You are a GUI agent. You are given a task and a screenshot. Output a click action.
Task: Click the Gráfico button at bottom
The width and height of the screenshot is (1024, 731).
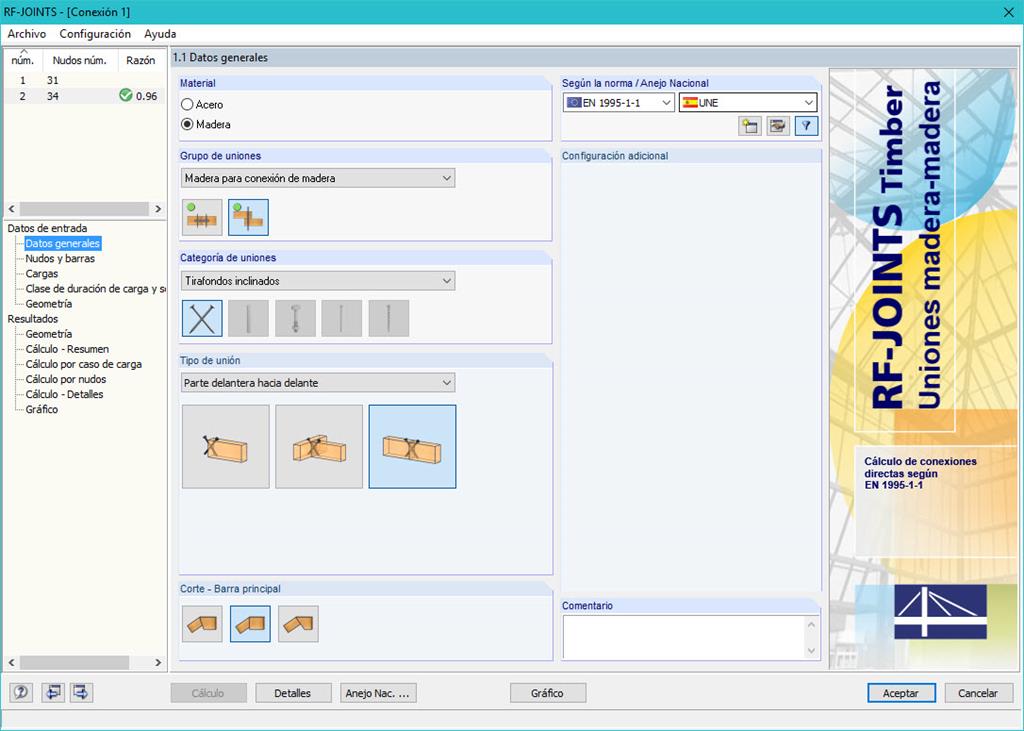tap(547, 693)
